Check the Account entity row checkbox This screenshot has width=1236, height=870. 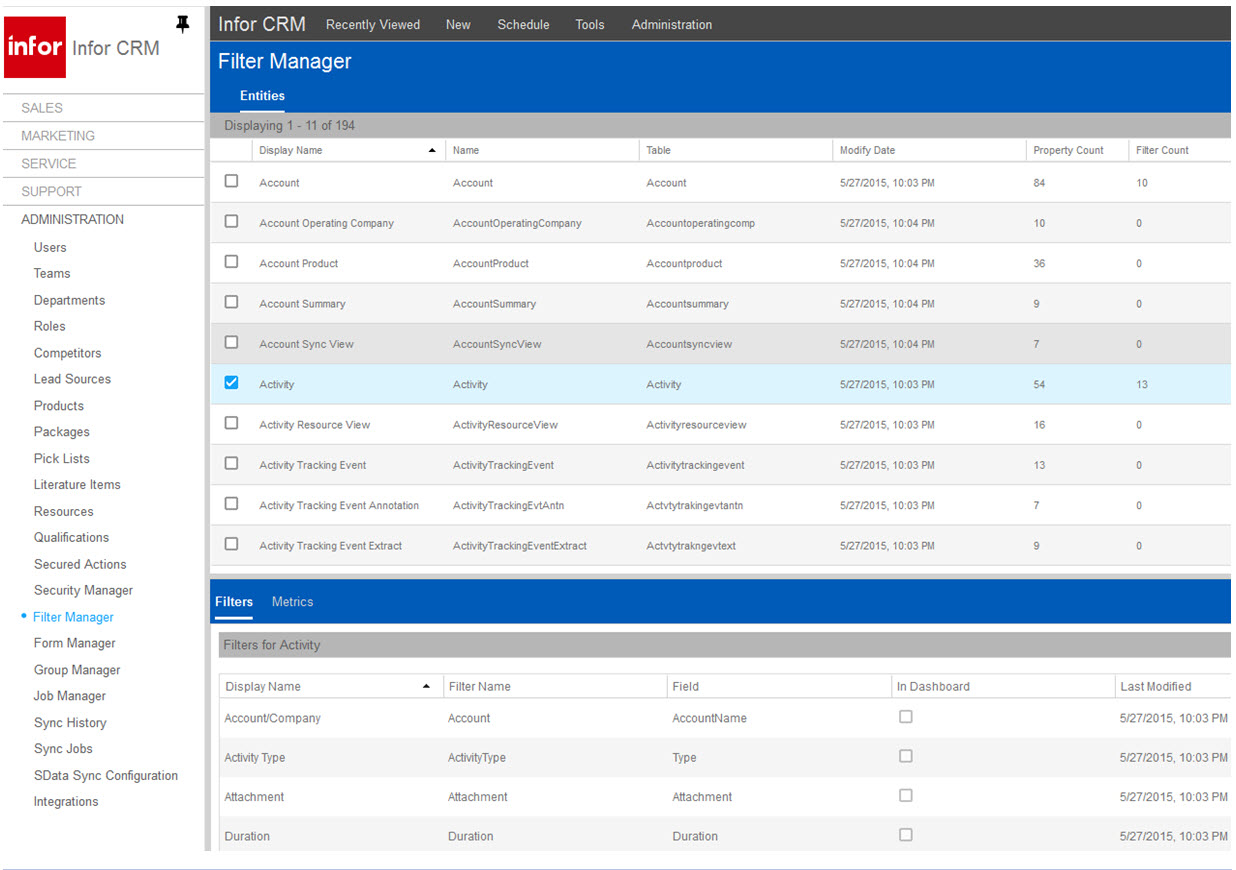point(231,181)
